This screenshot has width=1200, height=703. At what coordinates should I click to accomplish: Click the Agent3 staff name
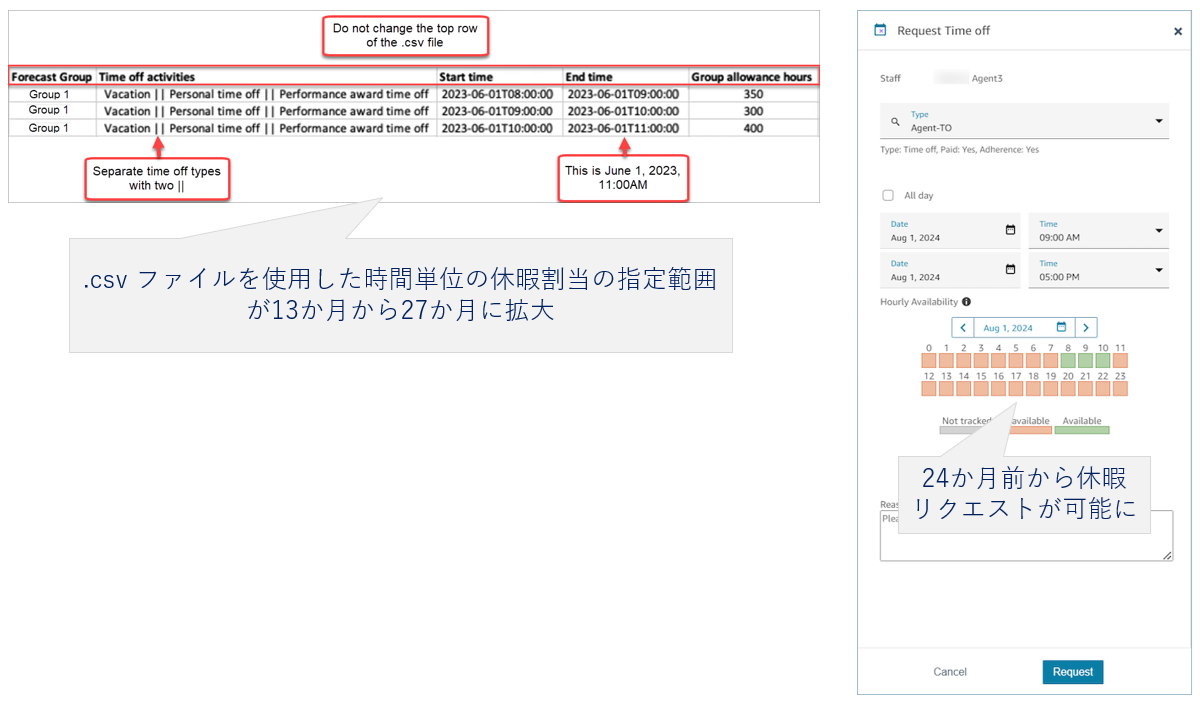[x=987, y=78]
